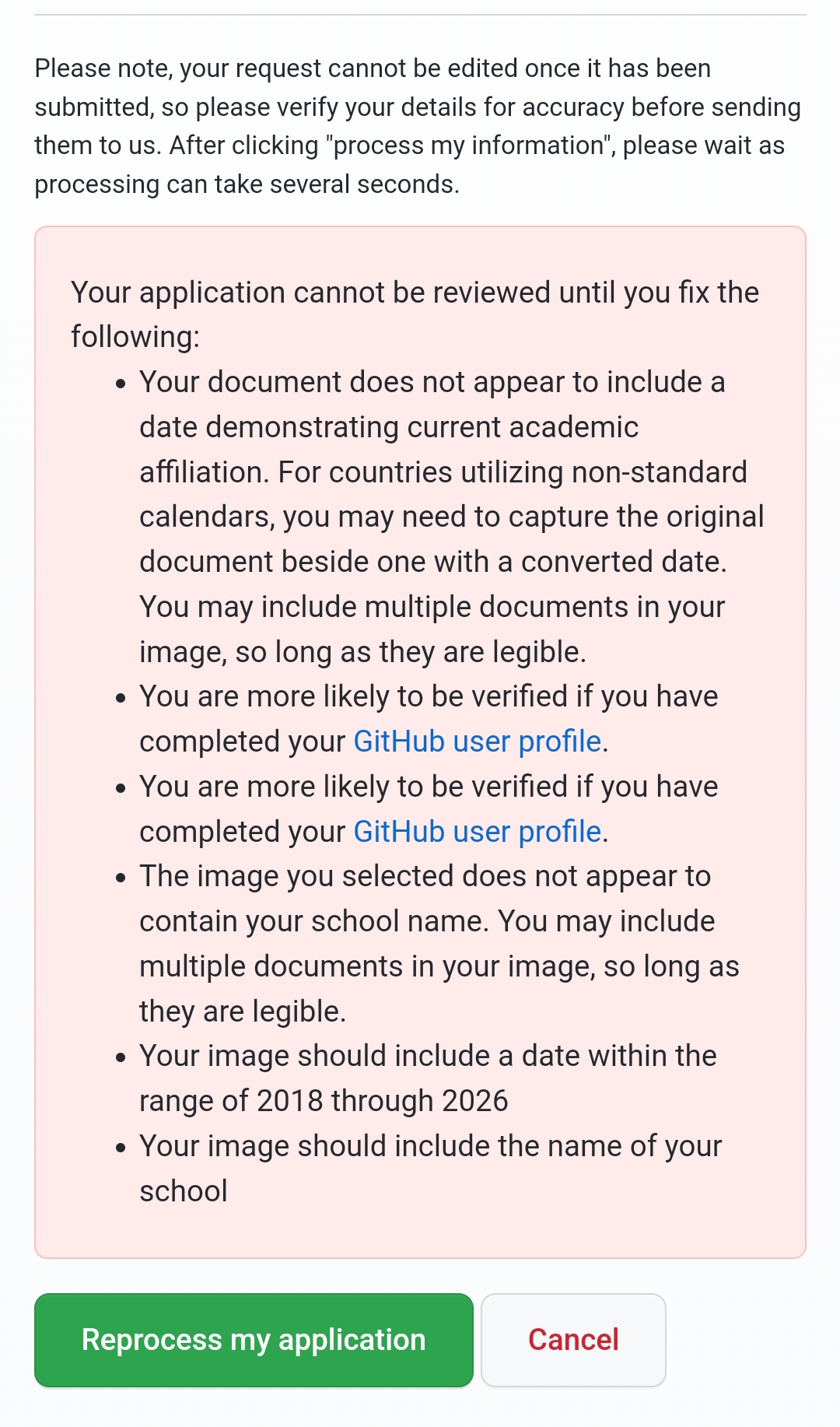This screenshot has height=1427, width=840.
Task: Click the first GitHub profile bullet point
Action: [x=429, y=717]
